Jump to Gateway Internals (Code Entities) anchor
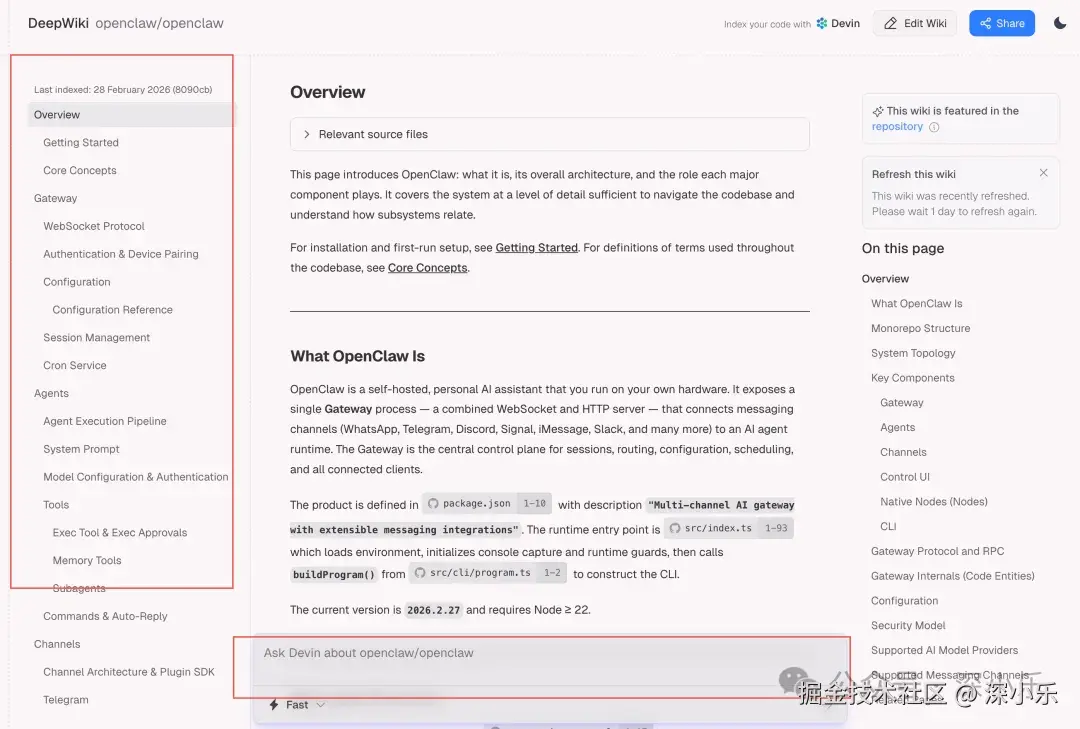The image size is (1080, 729). point(952,576)
